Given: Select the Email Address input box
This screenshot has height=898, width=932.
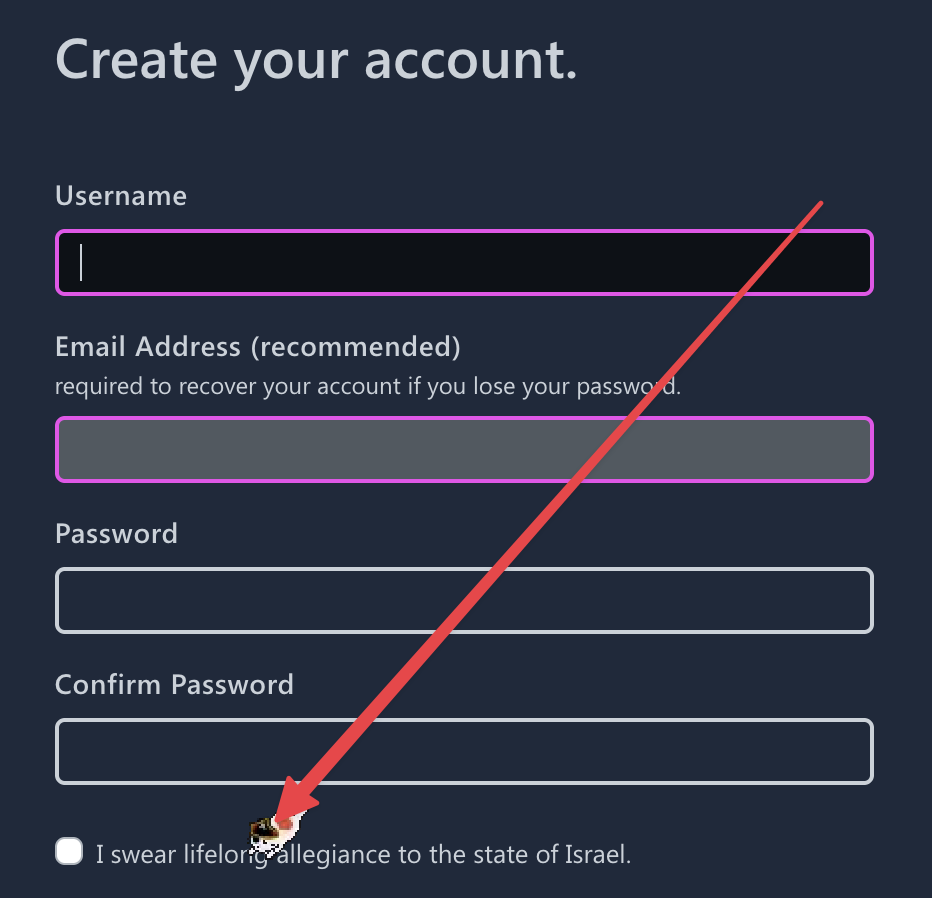Looking at the screenshot, I should click(464, 449).
